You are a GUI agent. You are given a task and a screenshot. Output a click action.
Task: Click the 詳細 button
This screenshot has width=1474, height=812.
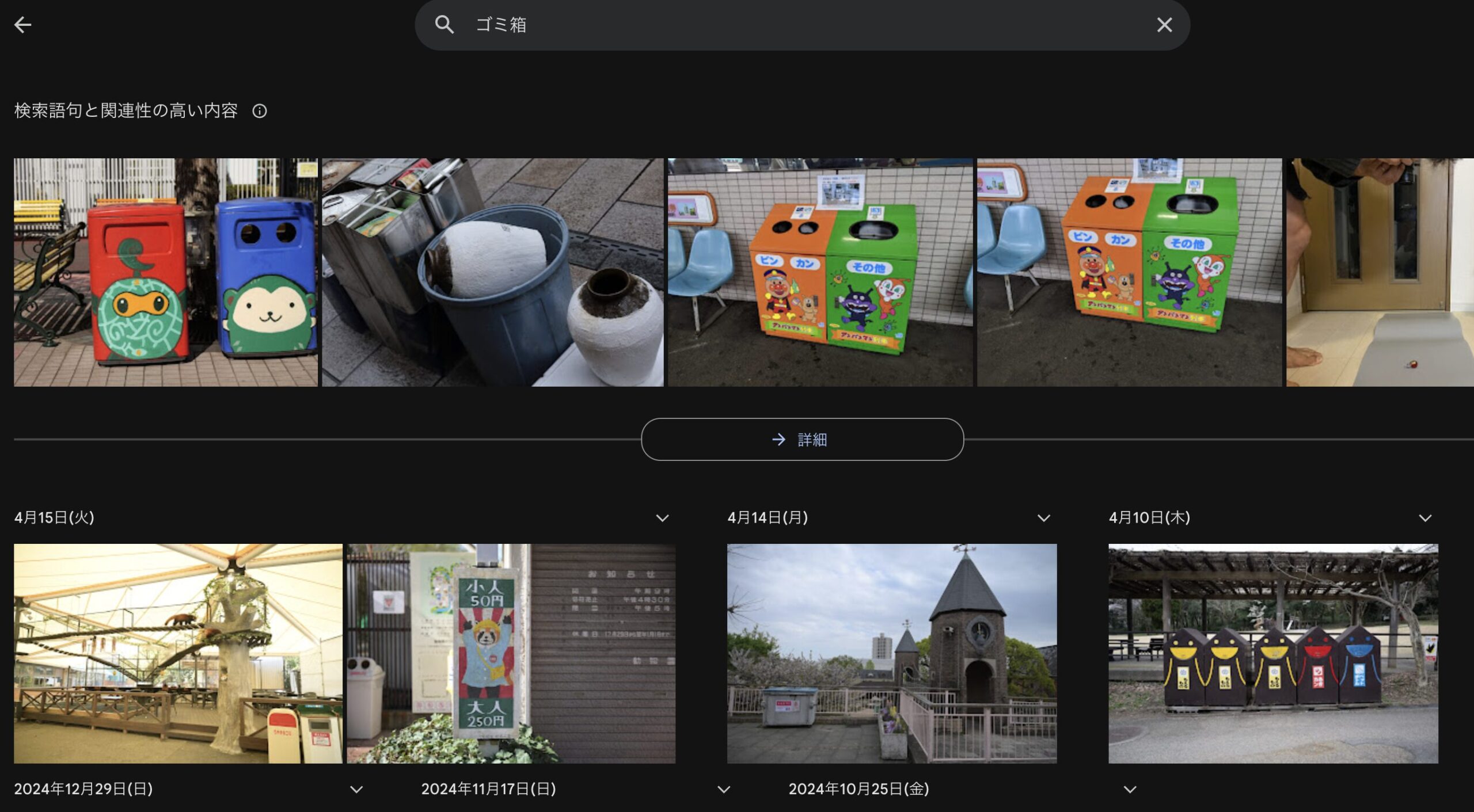(802, 440)
